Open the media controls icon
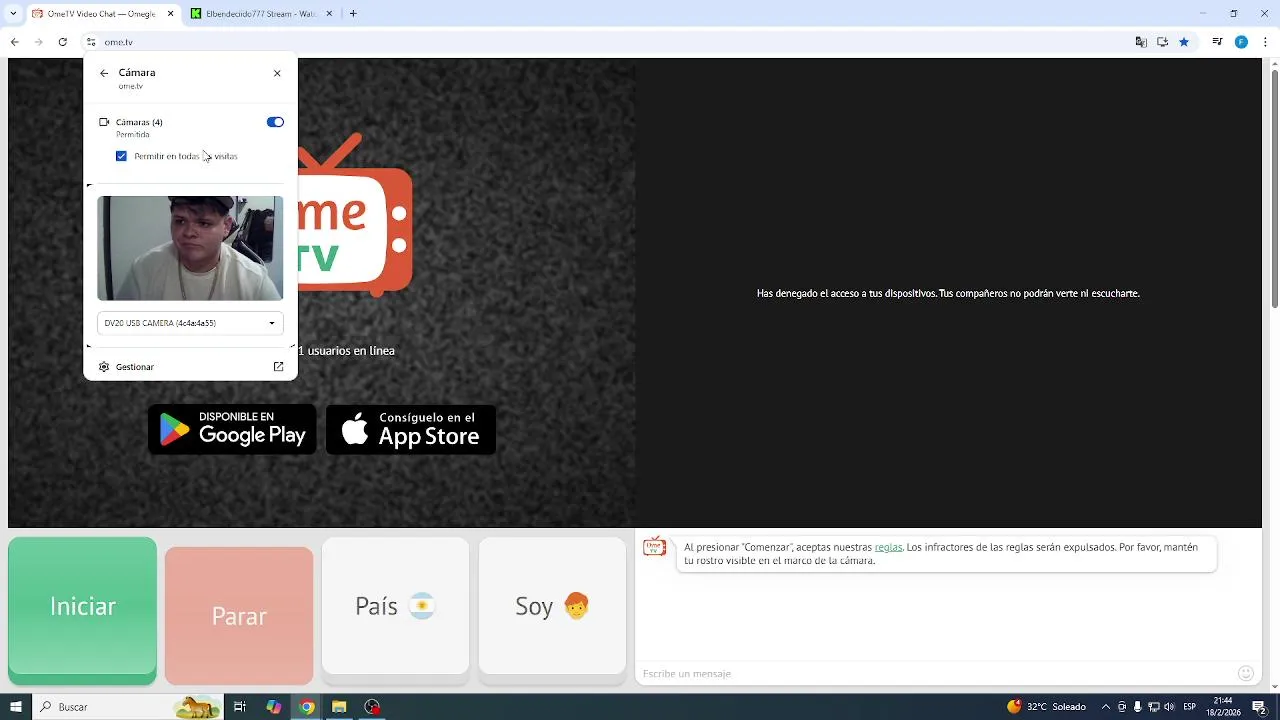The width and height of the screenshot is (1280, 720). [x=1217, y=42]
